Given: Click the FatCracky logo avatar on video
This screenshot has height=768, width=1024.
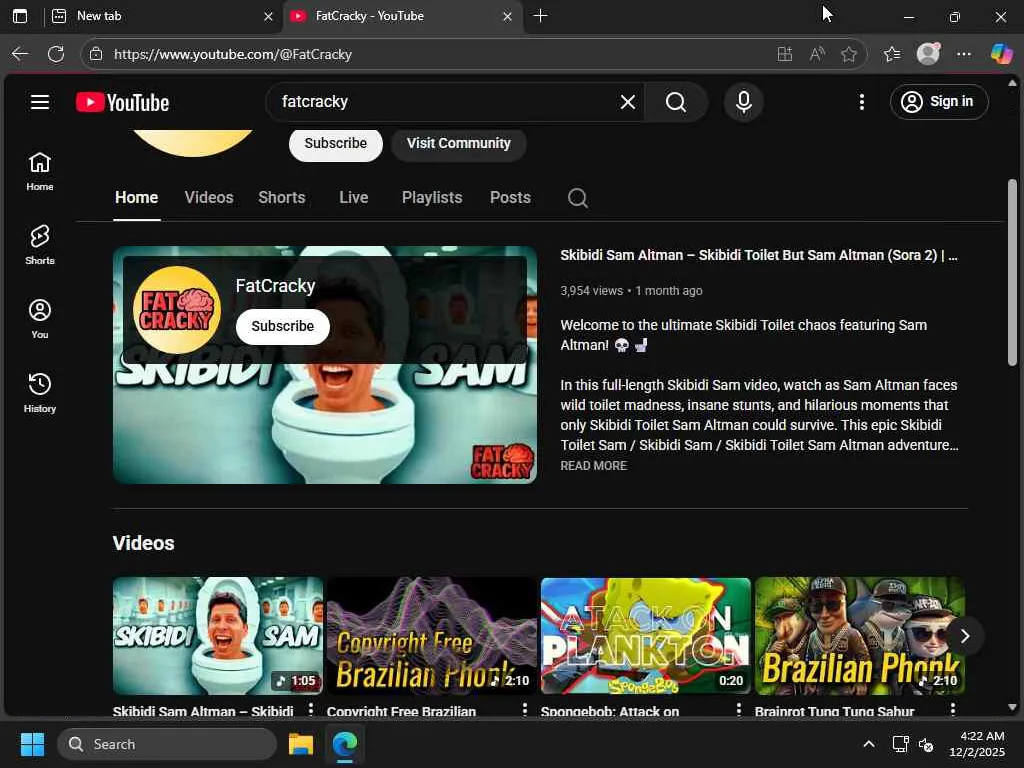Looking at the screenshot, I should pos(177,310).
